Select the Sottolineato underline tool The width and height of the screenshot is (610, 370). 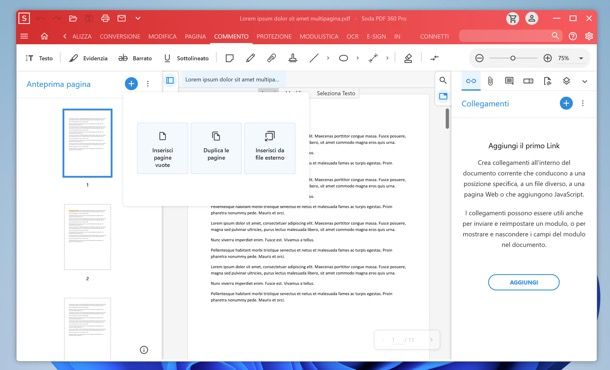[186, 58]
